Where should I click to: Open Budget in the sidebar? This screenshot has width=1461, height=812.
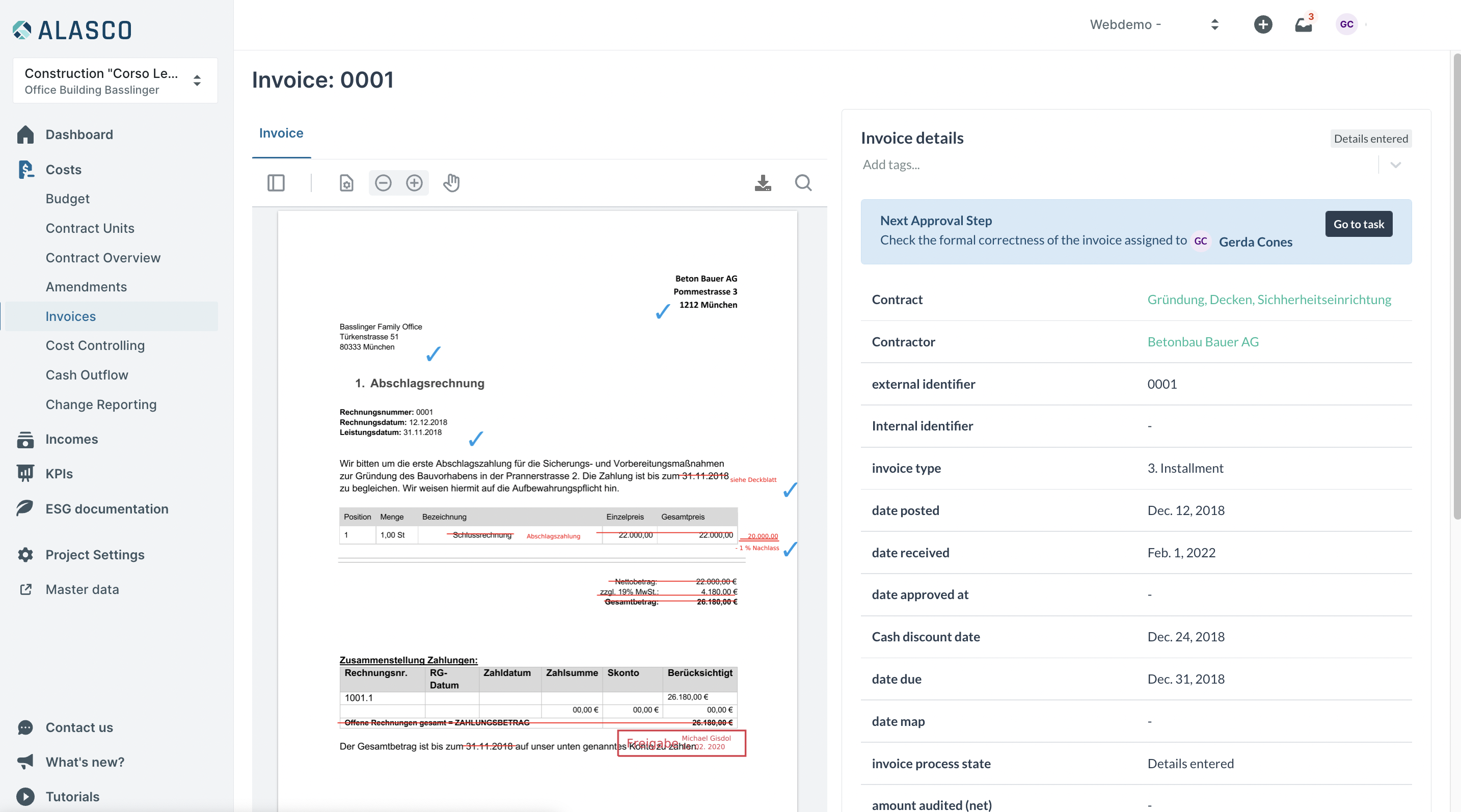[x=67, y=199]
